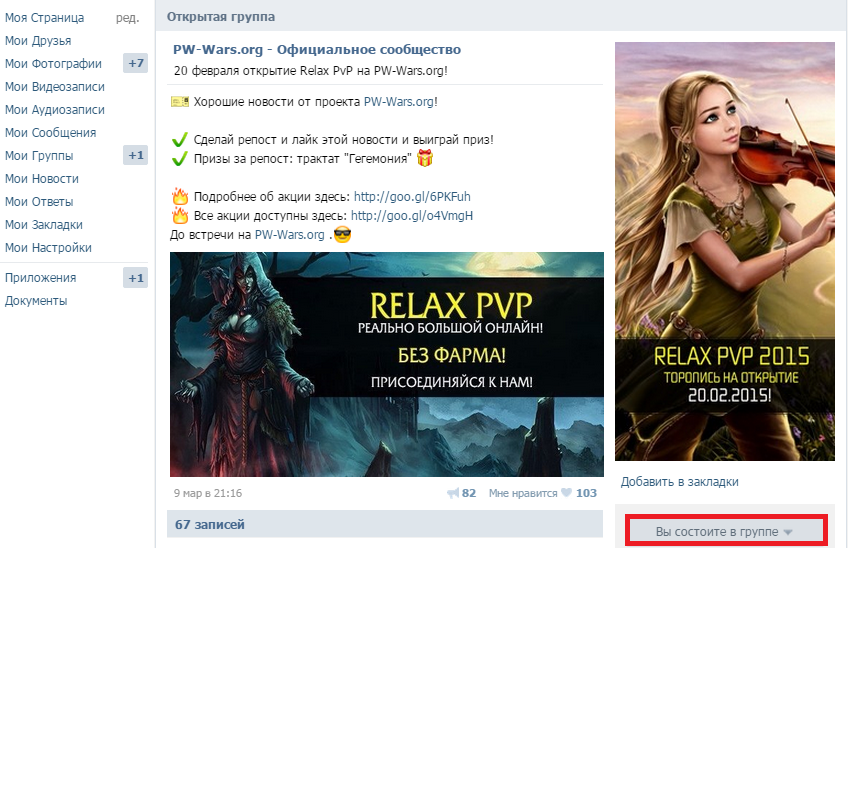Screen dimensions: 851x800
Task: Open the RELAX PVP post banner image
Action: (386, 364)
